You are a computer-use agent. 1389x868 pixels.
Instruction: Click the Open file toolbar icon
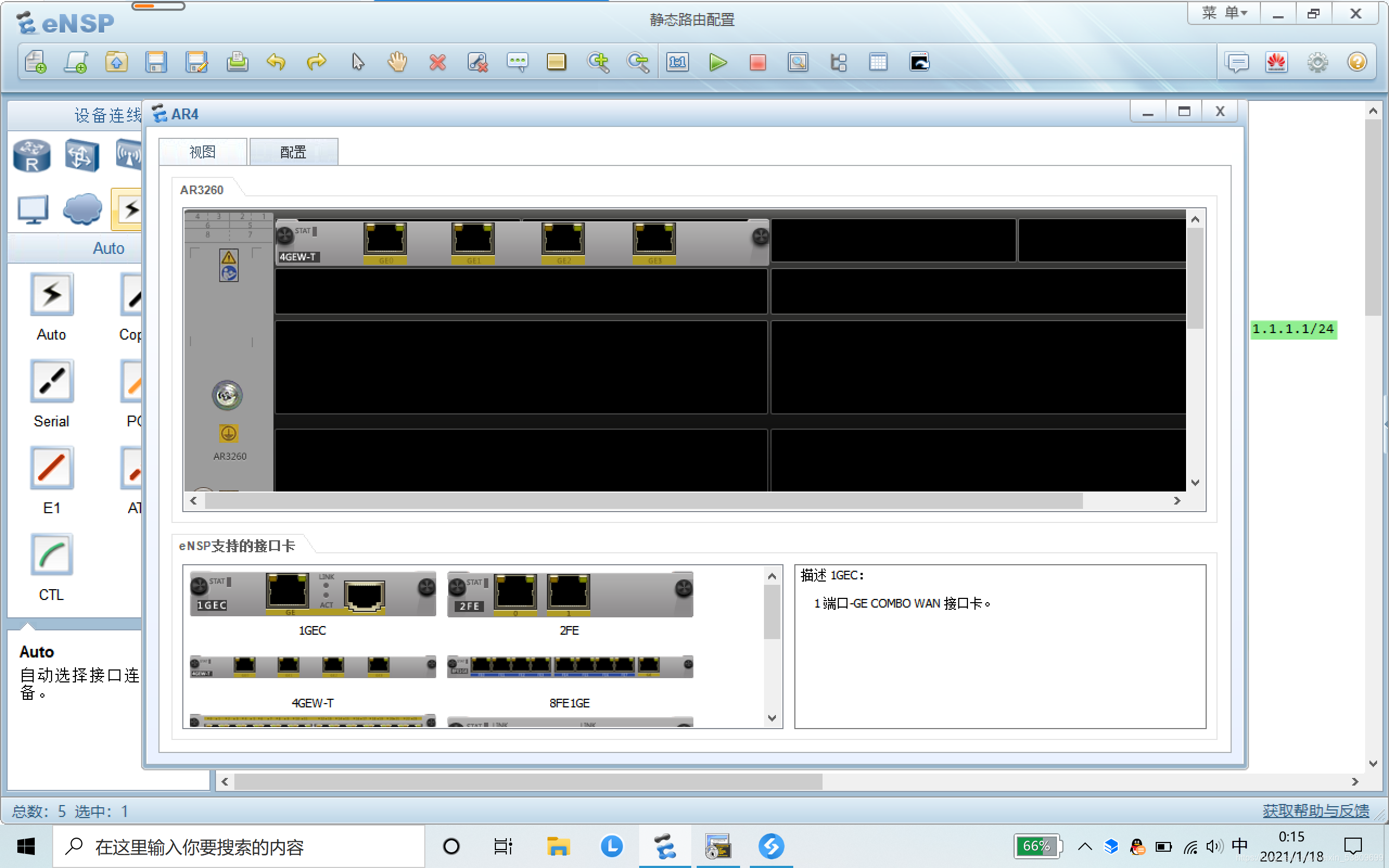pos(117,62)
